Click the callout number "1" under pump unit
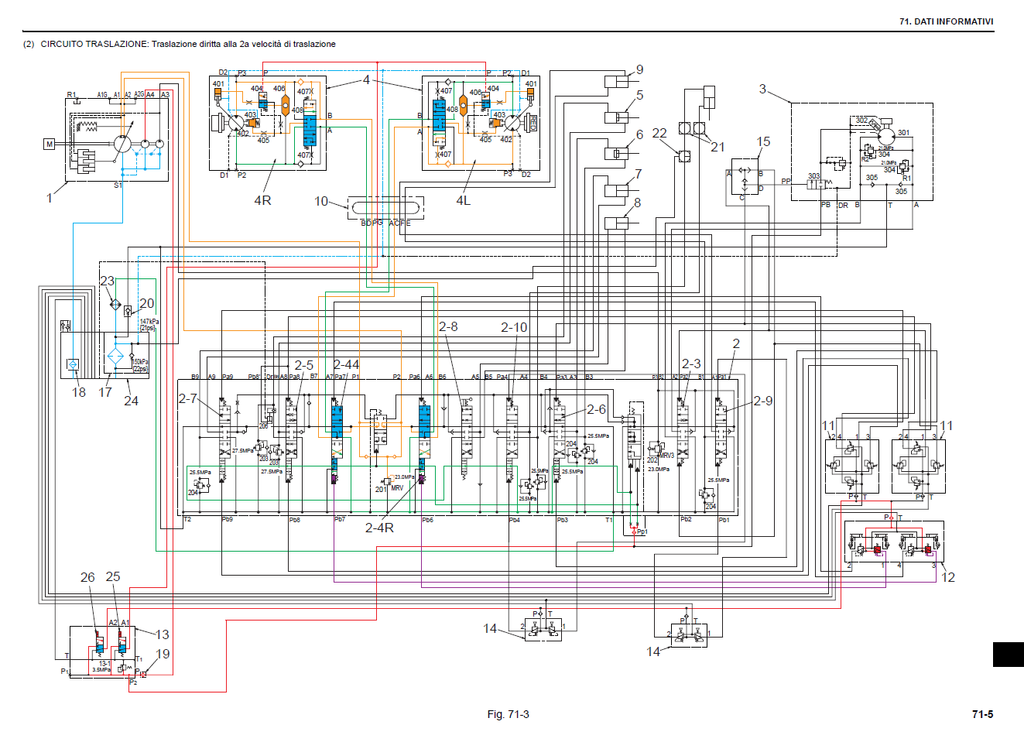 pyautogui.click(x=49, y=197)
